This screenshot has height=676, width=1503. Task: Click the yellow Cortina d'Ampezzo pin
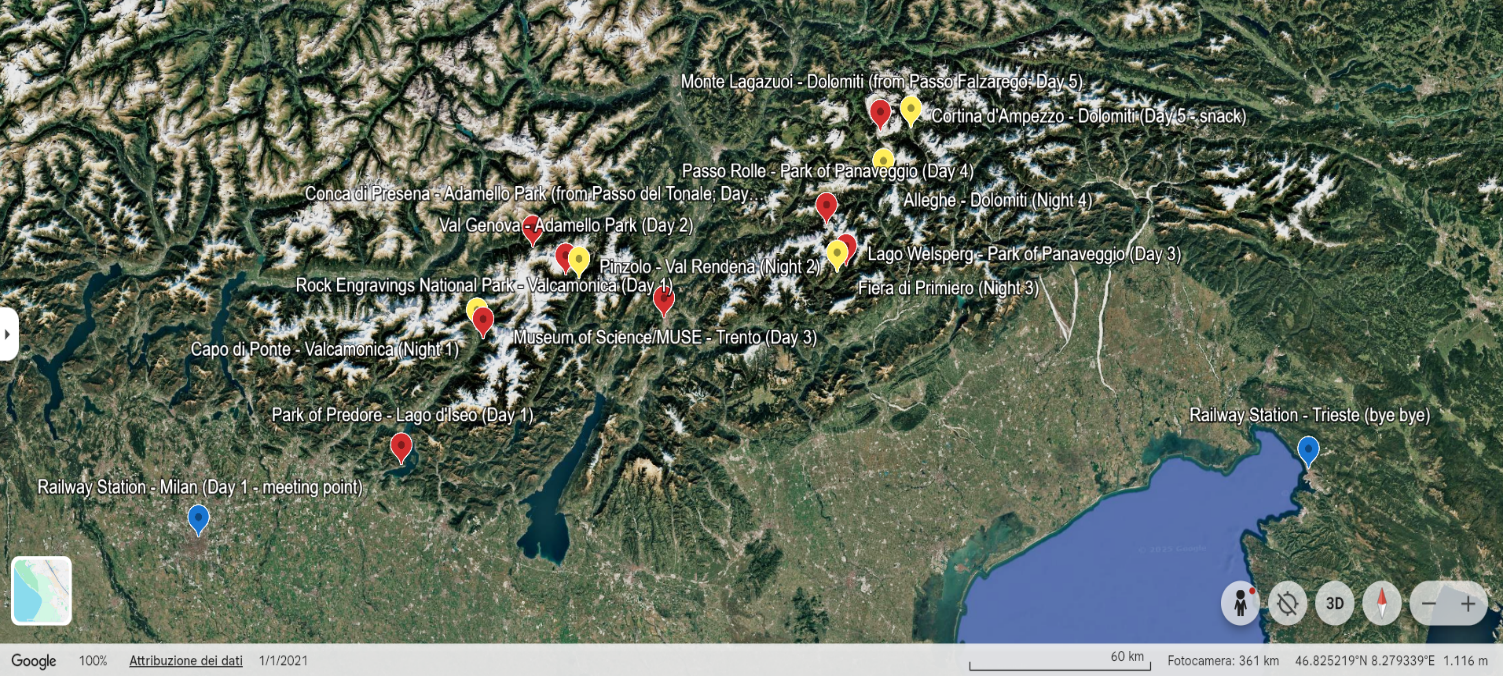(910, 109)
